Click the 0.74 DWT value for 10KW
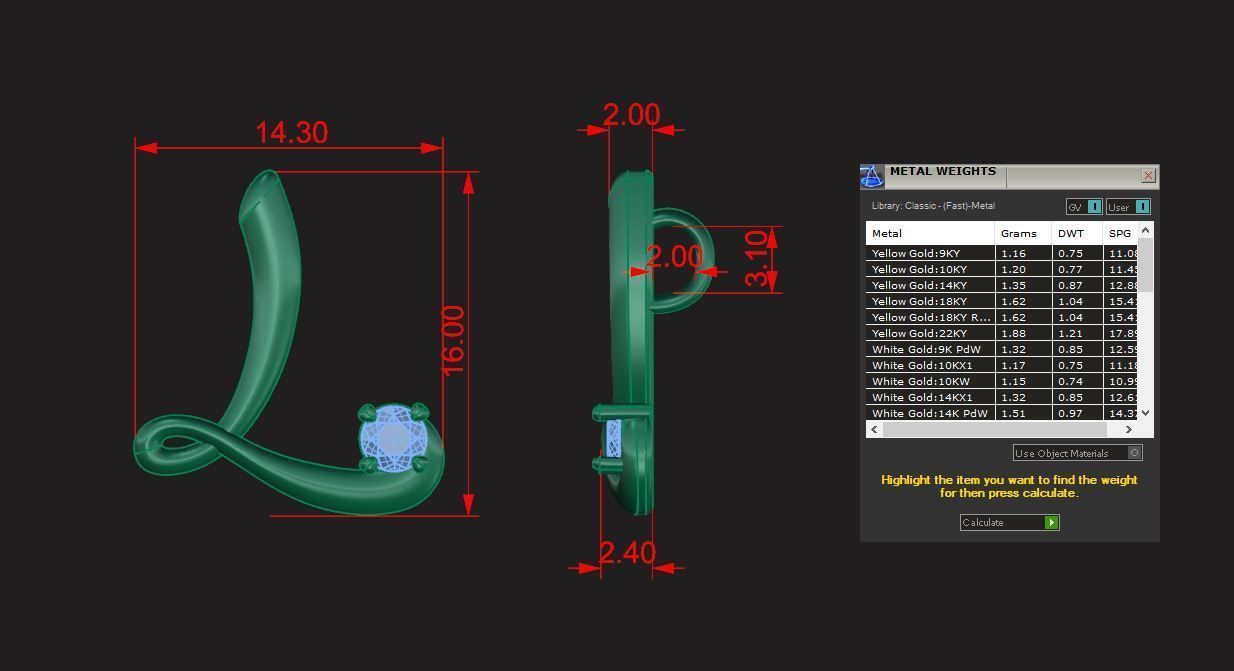1234x671 pixels. click(x=1071, y=381)
